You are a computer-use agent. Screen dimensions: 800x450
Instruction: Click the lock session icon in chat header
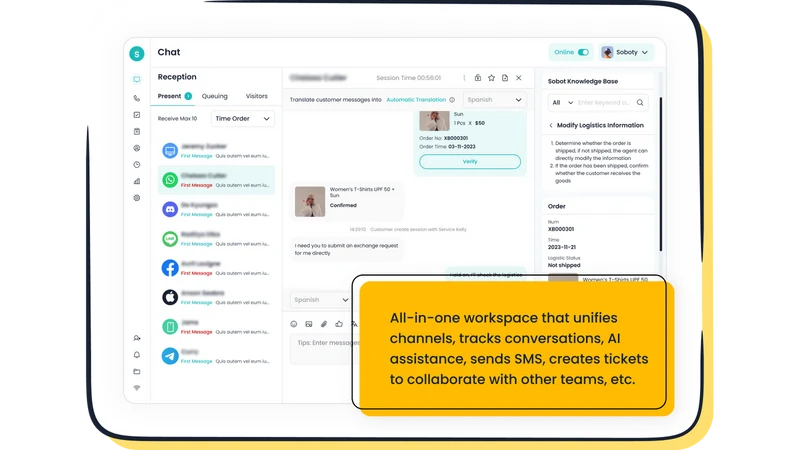point(478,78)
